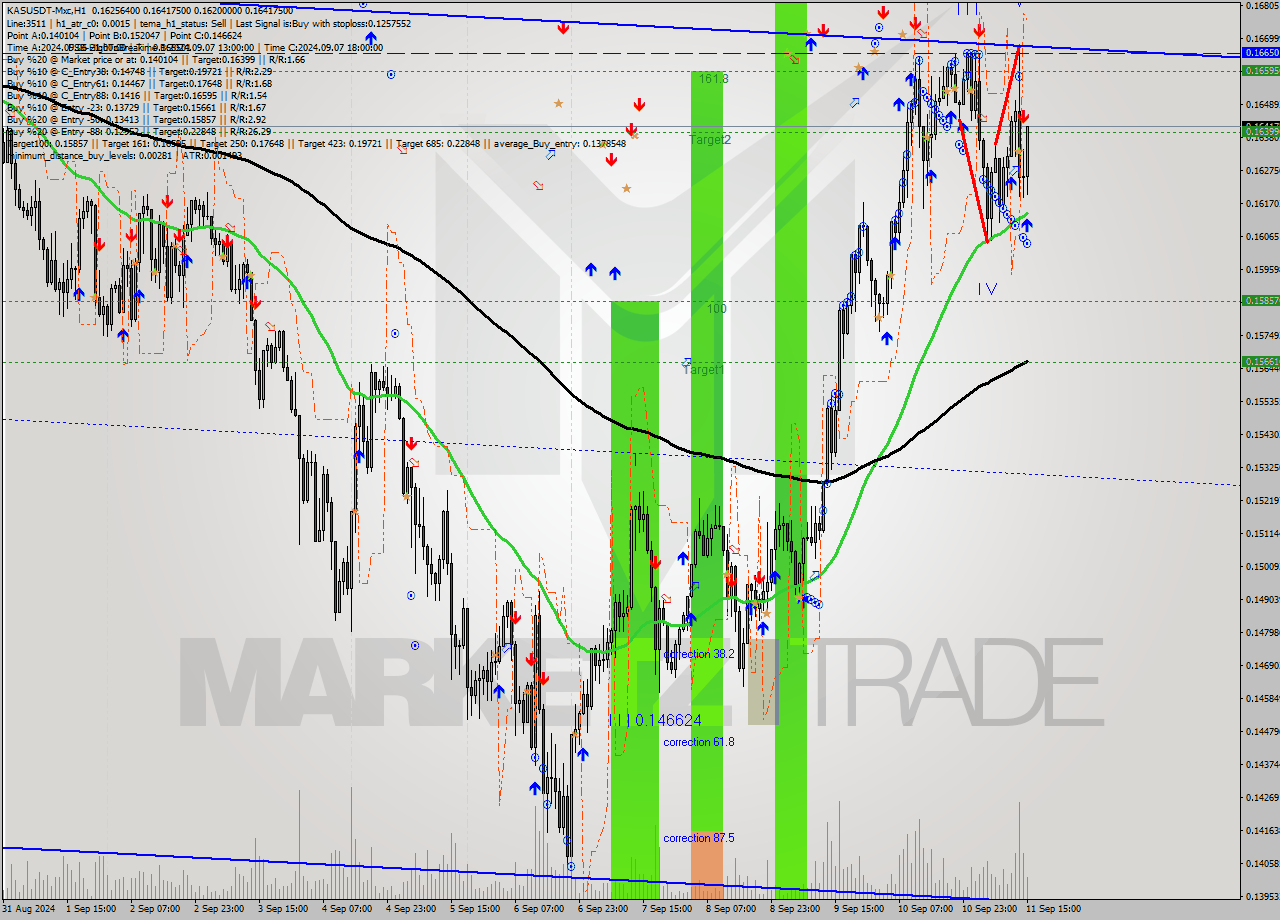Click the Buy %10 @ C_Entry88 line

coord(137,95)
